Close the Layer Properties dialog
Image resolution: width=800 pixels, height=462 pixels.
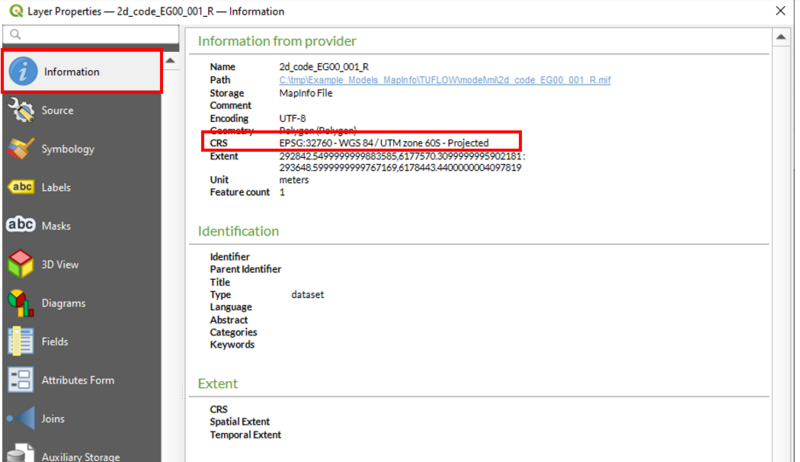point(780,11)
